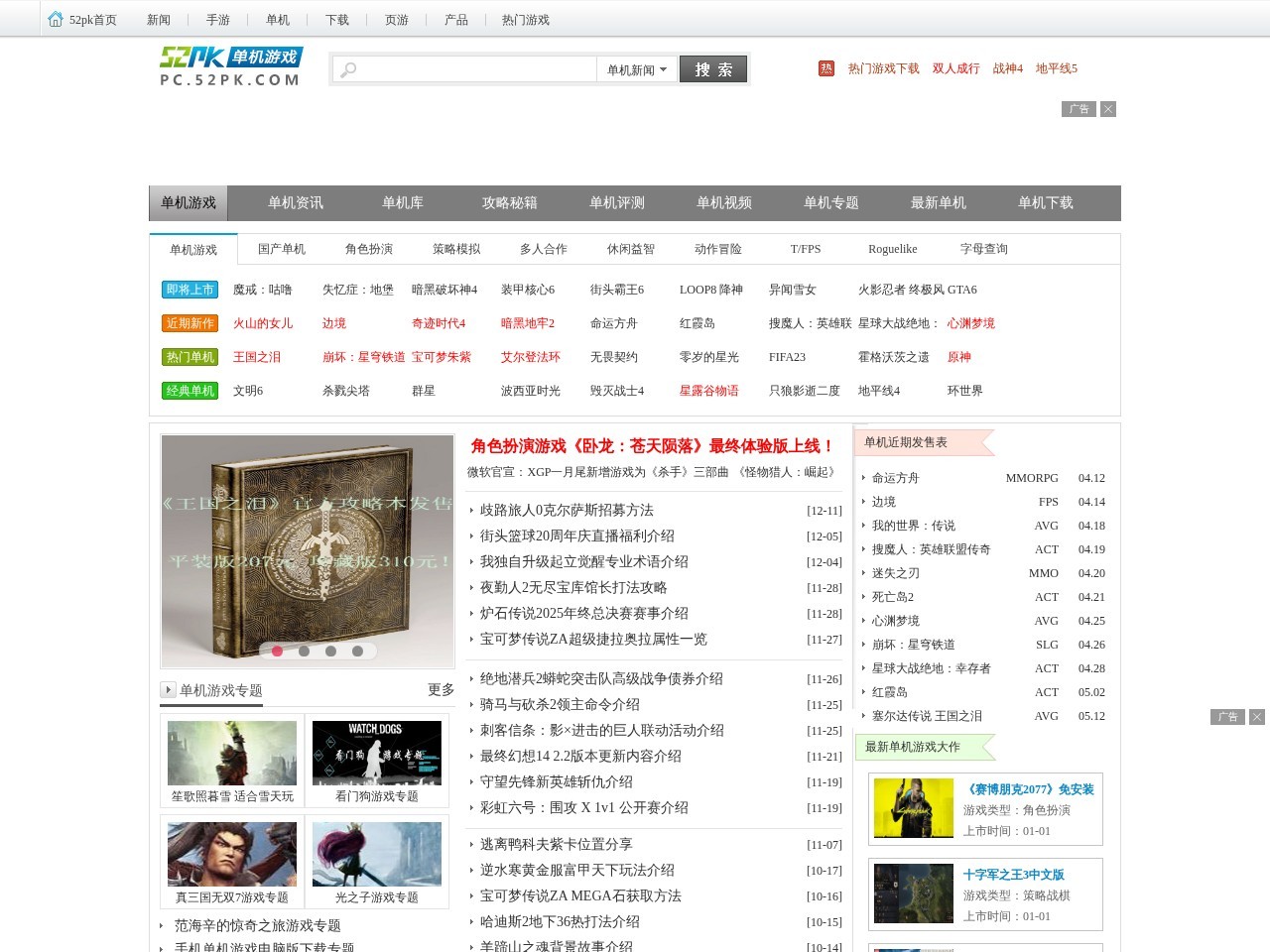Click the search text input field
1270x952 pixels.
coord(476,69)
